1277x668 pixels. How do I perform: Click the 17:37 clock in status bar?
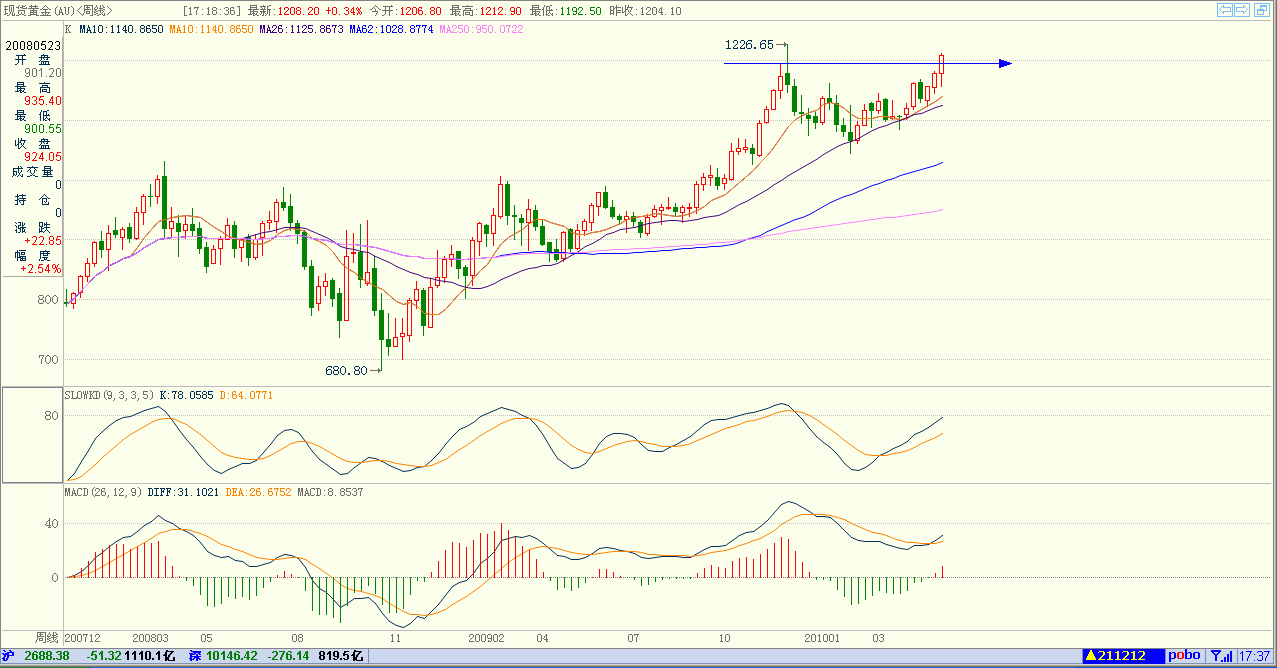(x=1256, y=656)
